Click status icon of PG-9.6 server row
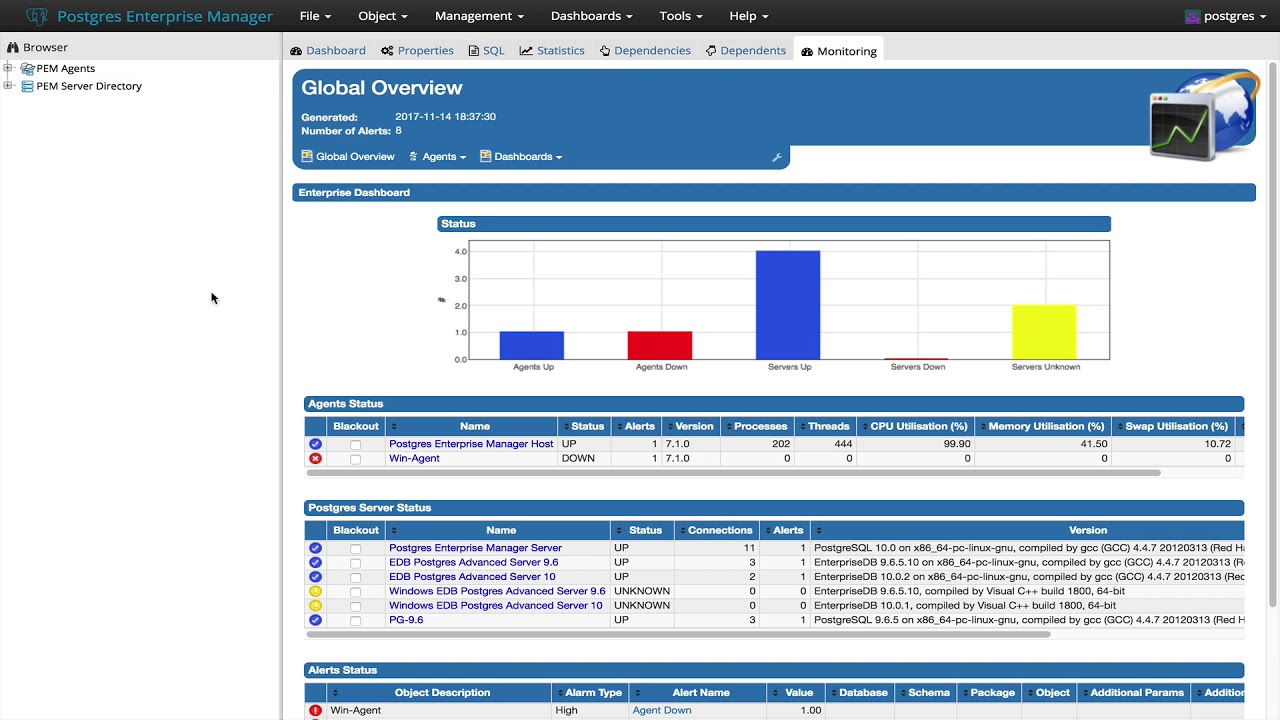Image resolution: width=1280 pixels, height=720 pixels. (x=316, y=620)
